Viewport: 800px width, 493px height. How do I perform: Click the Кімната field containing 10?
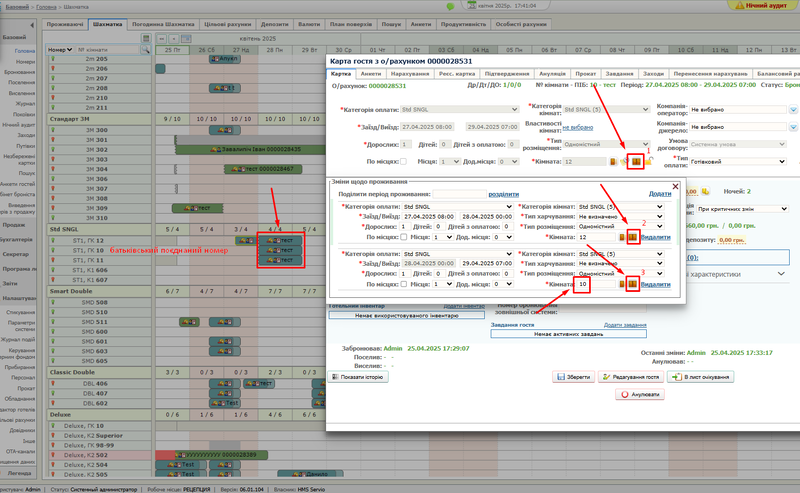[x=583, y=285]
